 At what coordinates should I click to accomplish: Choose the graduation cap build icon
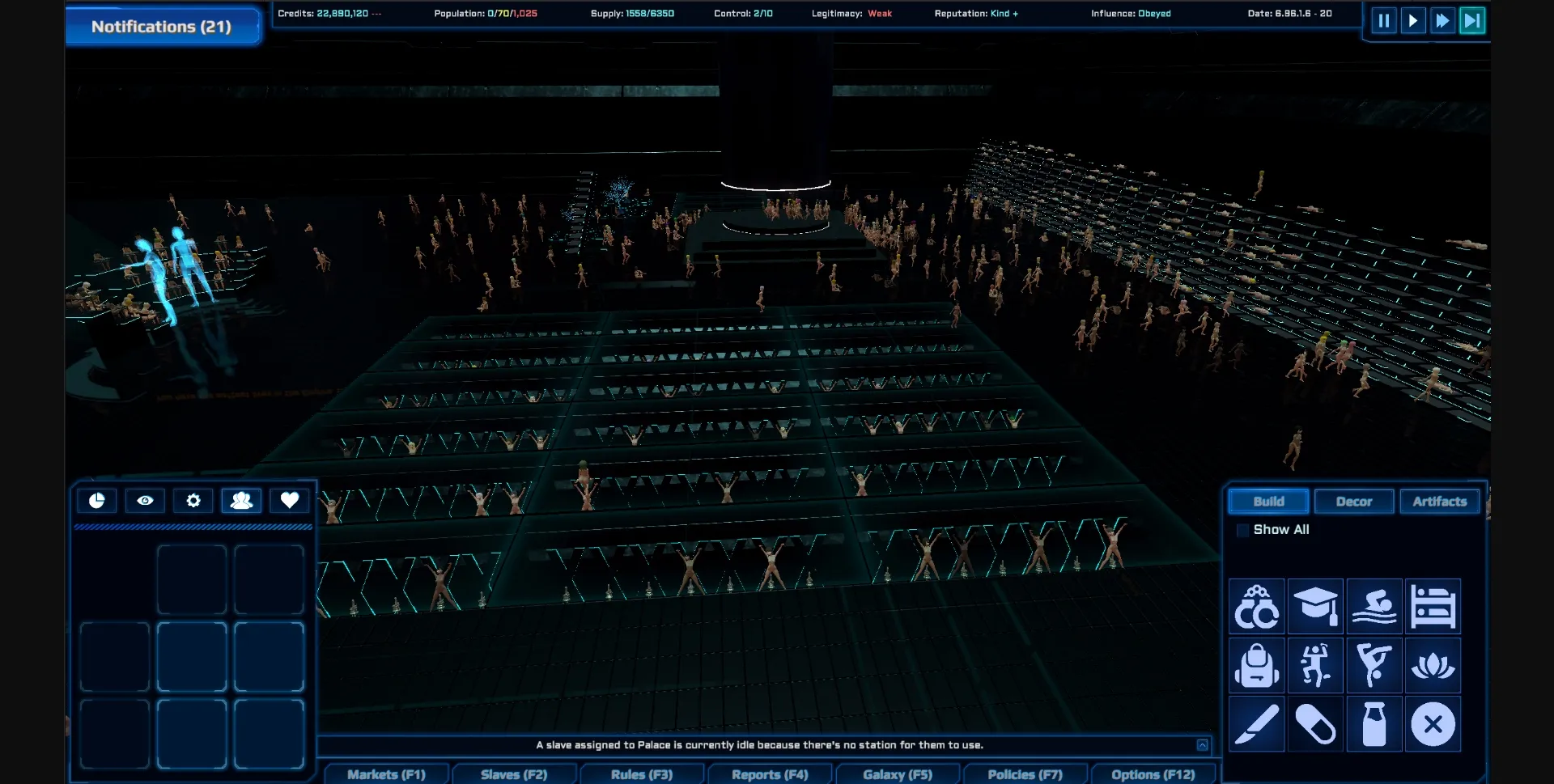[1315, 607]
